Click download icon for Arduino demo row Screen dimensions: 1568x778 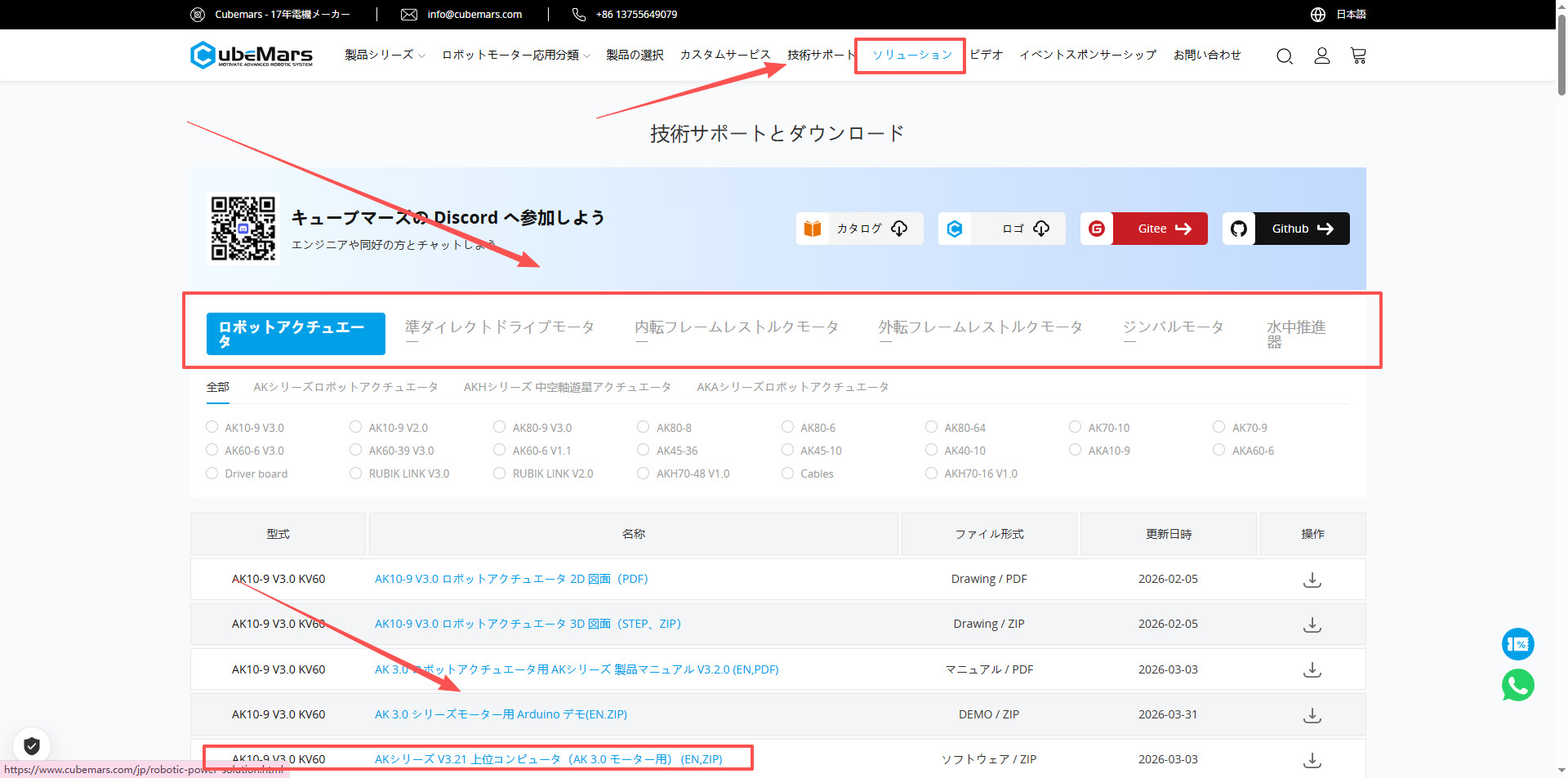coord(1312,715)
